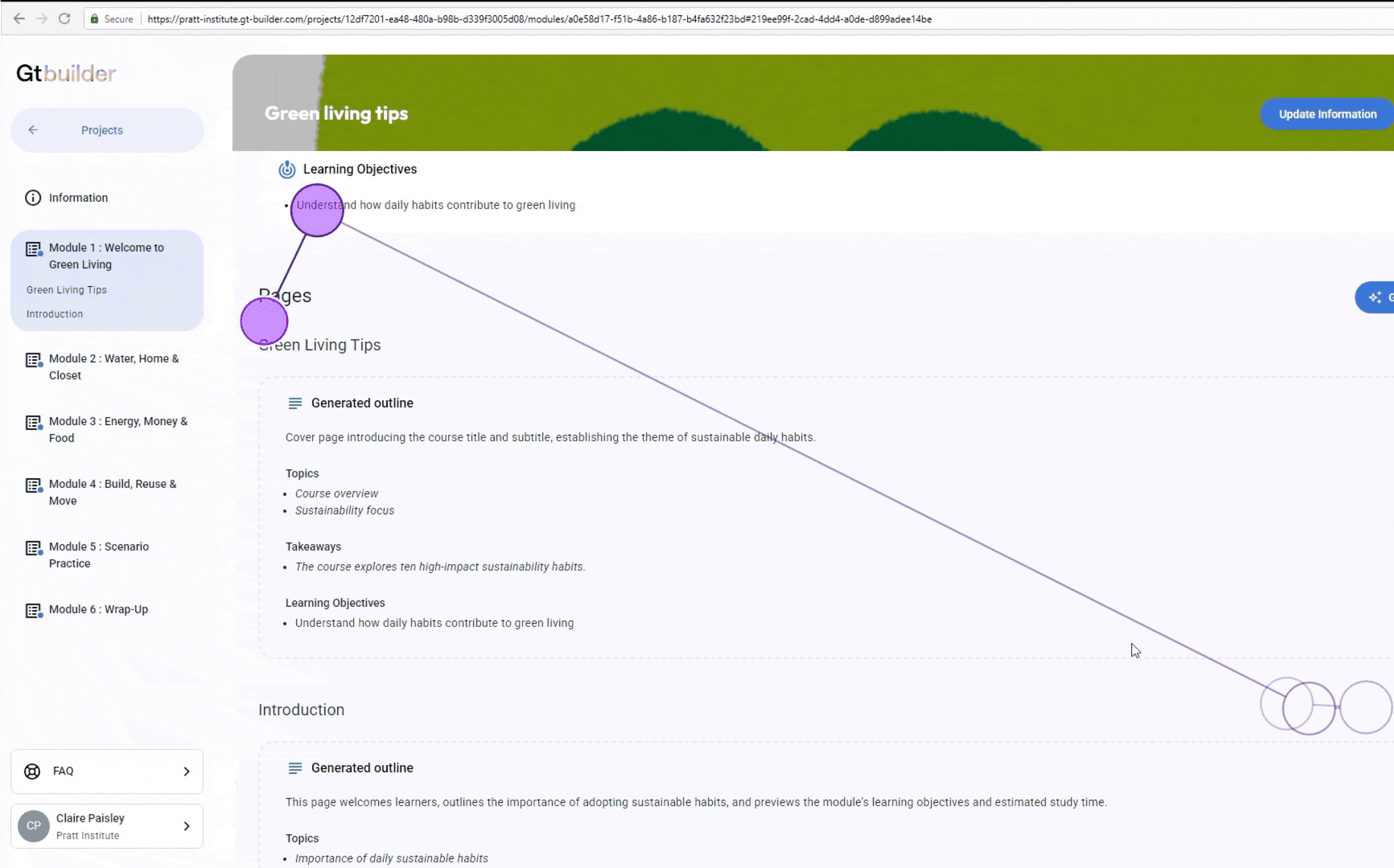
Task: Click the Learning Objectives target icon
Action: (x=287, y=169)
